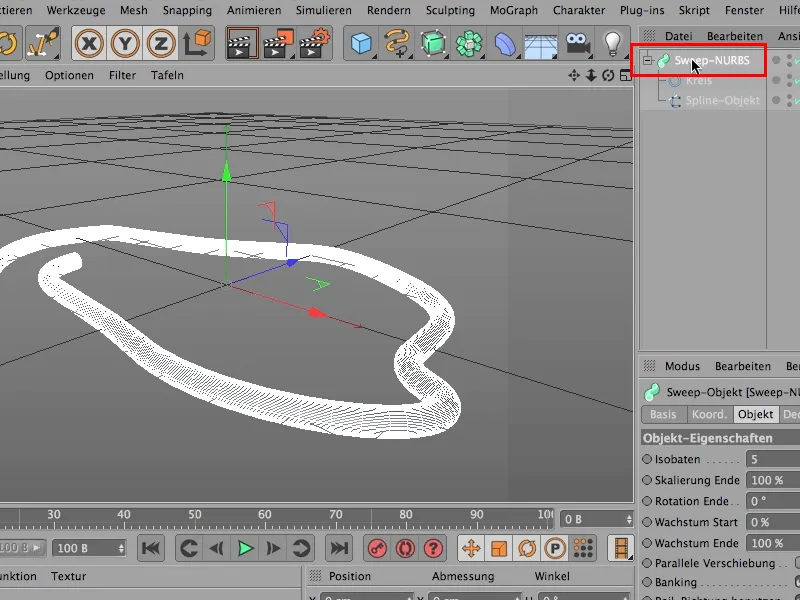800x600 pixels.
Task: Select the spline pen tool icon
Action: (x=397, y=43)
